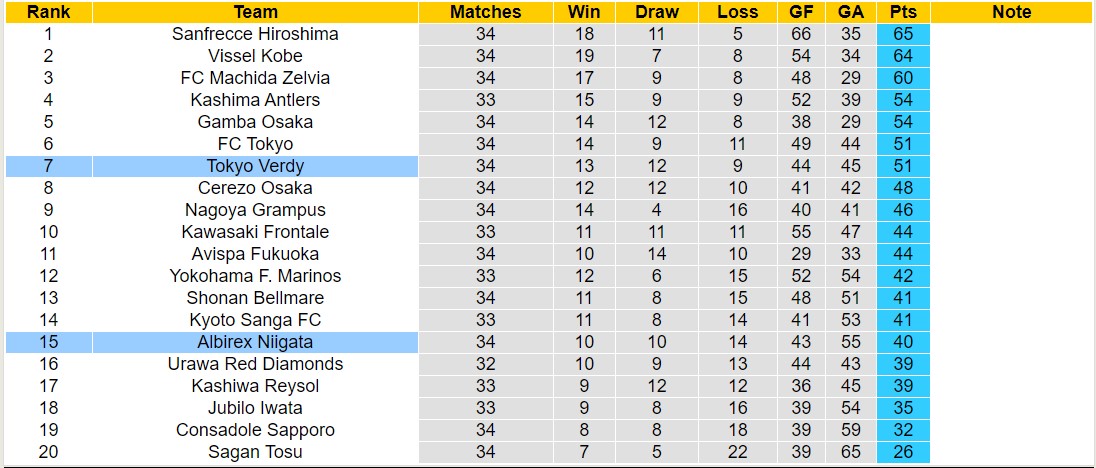Open the Vissel Kobe team link

point(255,56)
